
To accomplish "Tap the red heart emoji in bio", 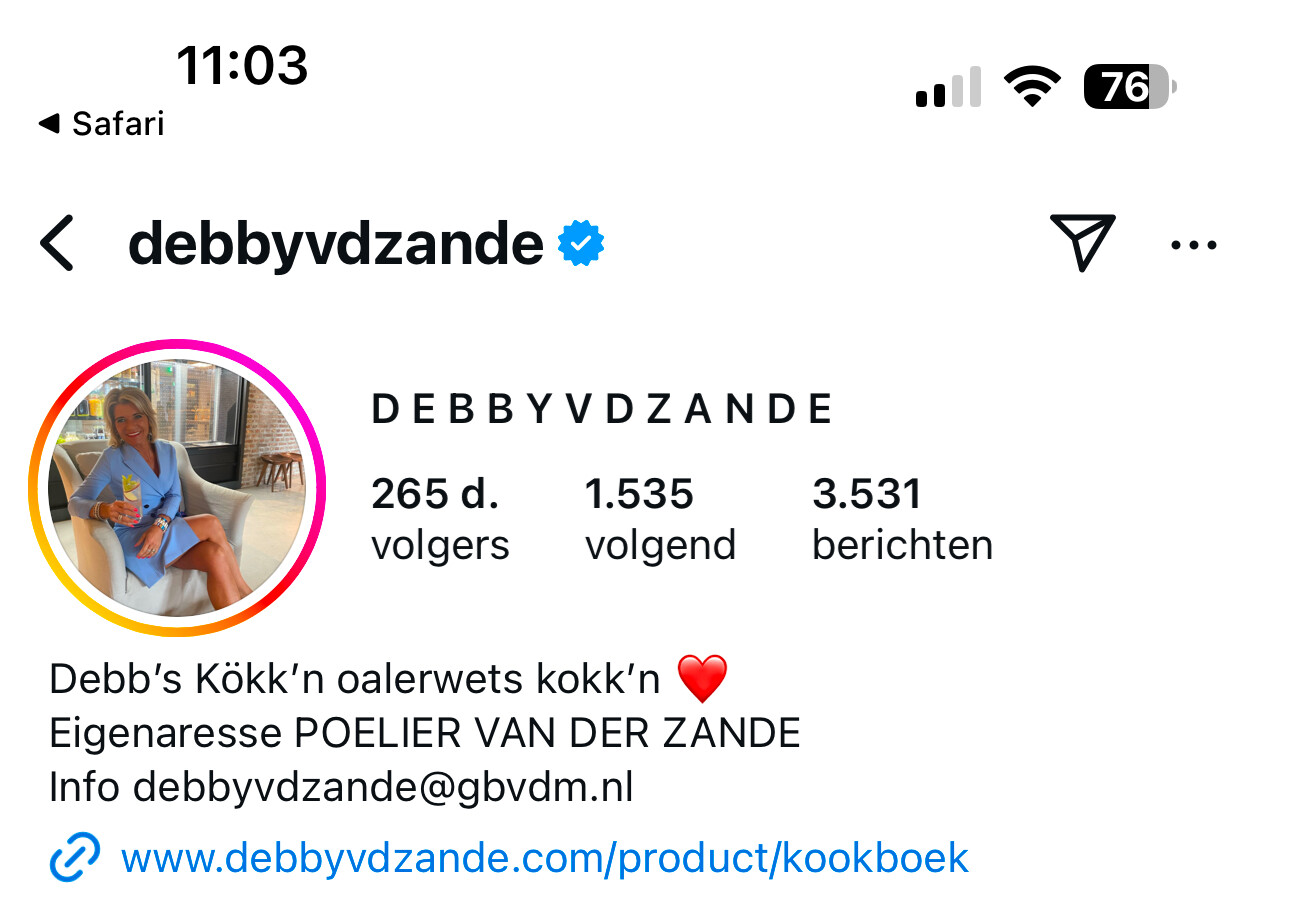I will (x=702, y=679).
